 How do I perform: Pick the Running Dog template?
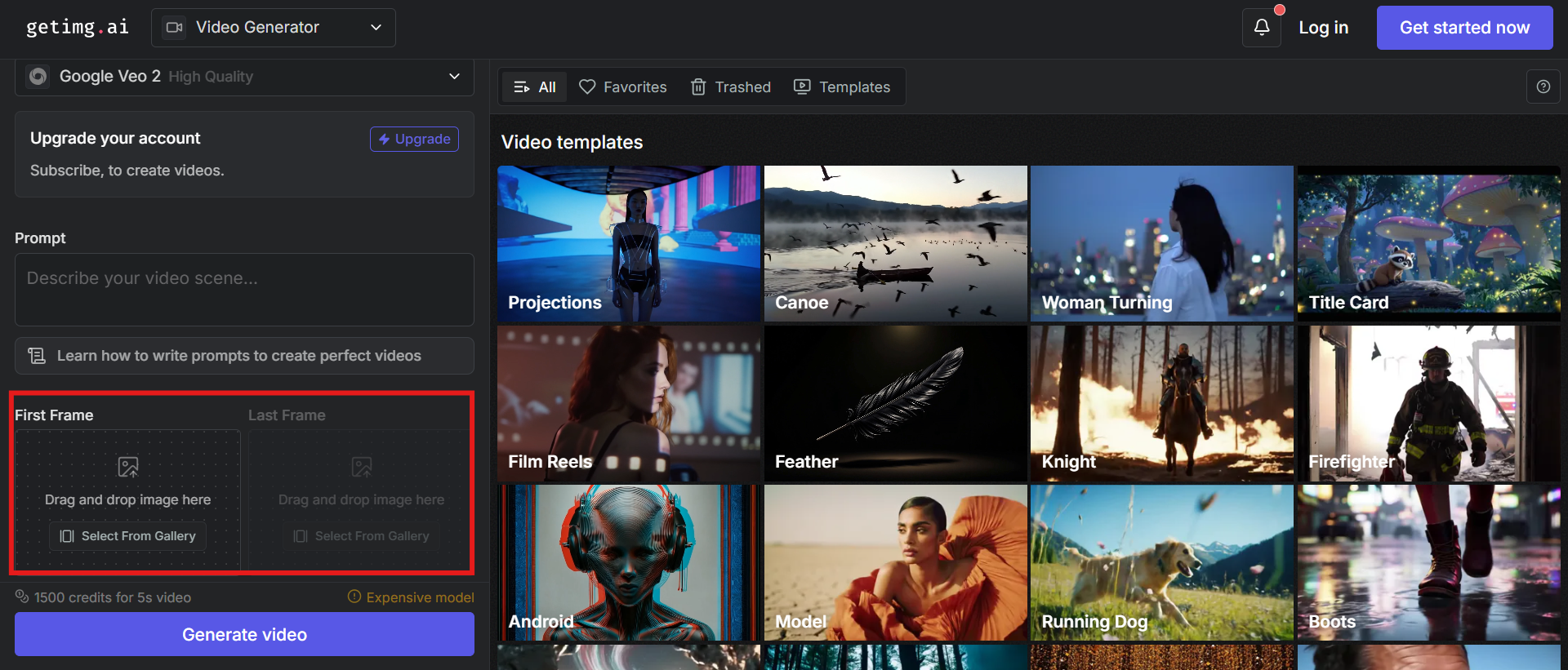(x=1162, y=563)
